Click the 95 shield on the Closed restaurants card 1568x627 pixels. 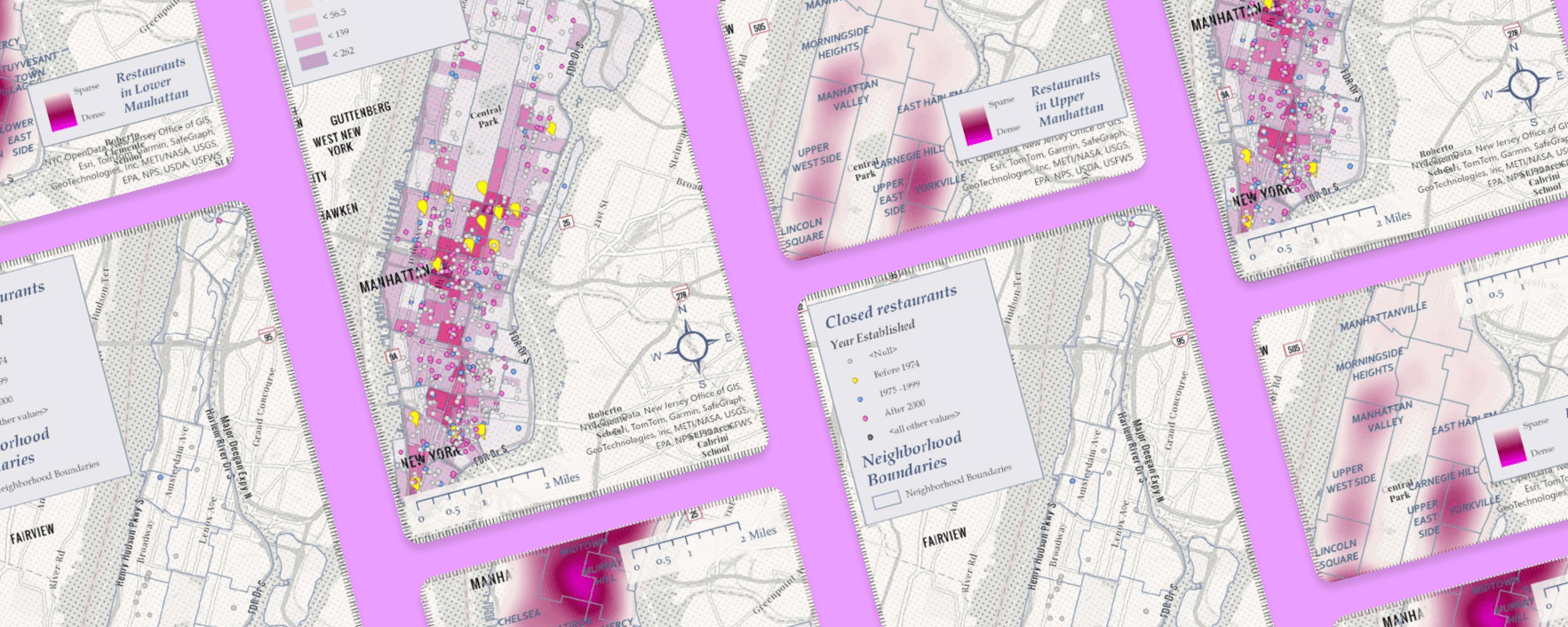(x=1180, y=340)
